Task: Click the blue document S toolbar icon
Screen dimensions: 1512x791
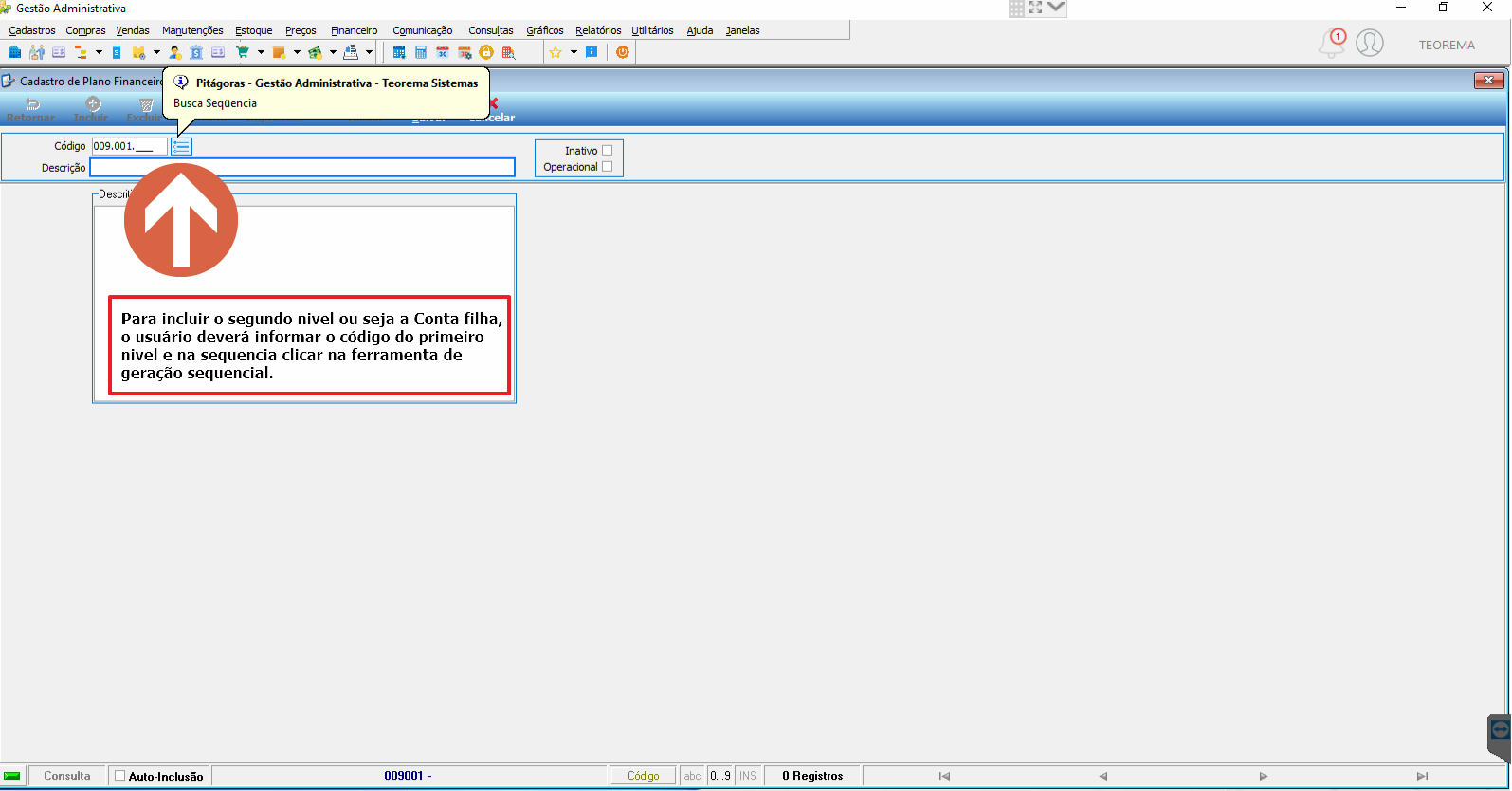Action: tap(117, 52)
